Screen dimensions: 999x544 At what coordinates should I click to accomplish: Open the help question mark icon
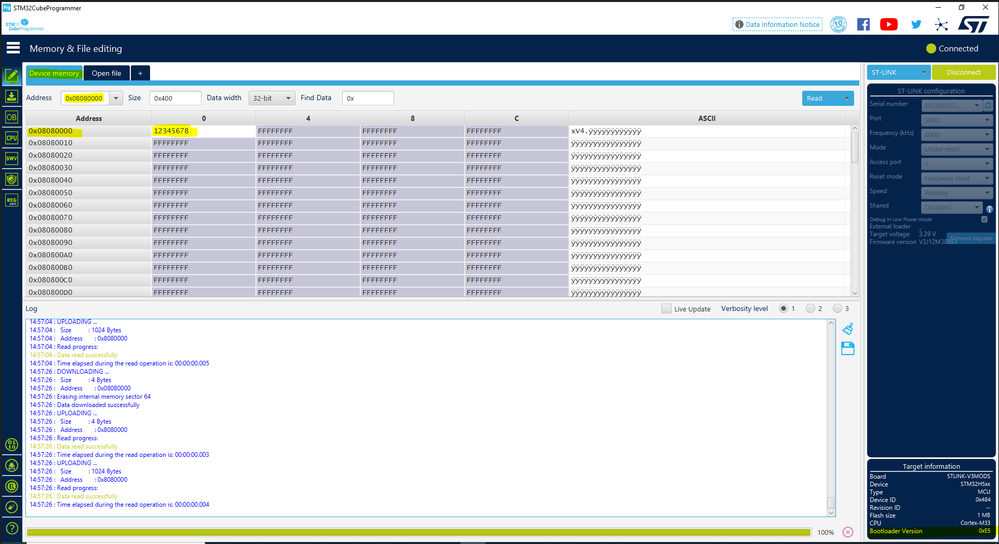pyautogui.click(x=11, y=528)
